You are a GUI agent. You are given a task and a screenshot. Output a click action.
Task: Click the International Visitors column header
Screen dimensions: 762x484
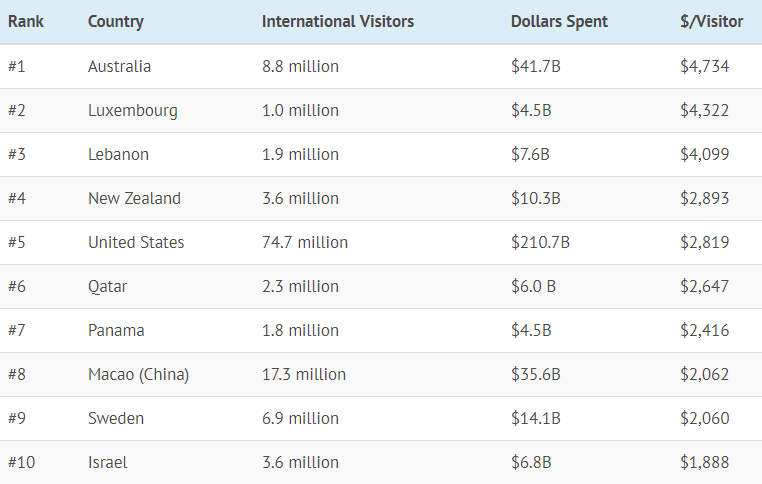point(338,21)
